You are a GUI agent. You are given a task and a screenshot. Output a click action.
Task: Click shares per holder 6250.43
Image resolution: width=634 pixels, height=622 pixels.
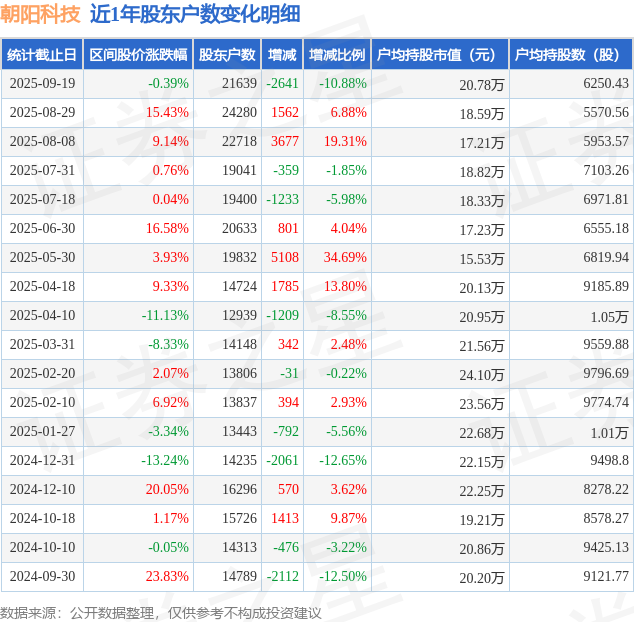click(x=606, y=83)
